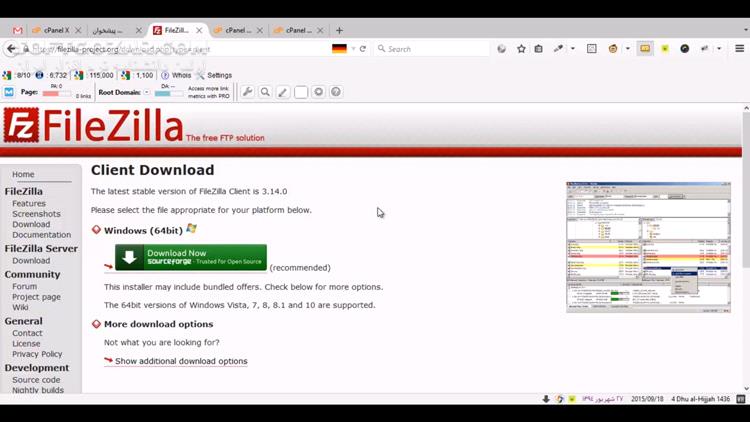750x422 pixels.
Task: Click the blue M MozBar logo icon
Action: coord(9,92)
